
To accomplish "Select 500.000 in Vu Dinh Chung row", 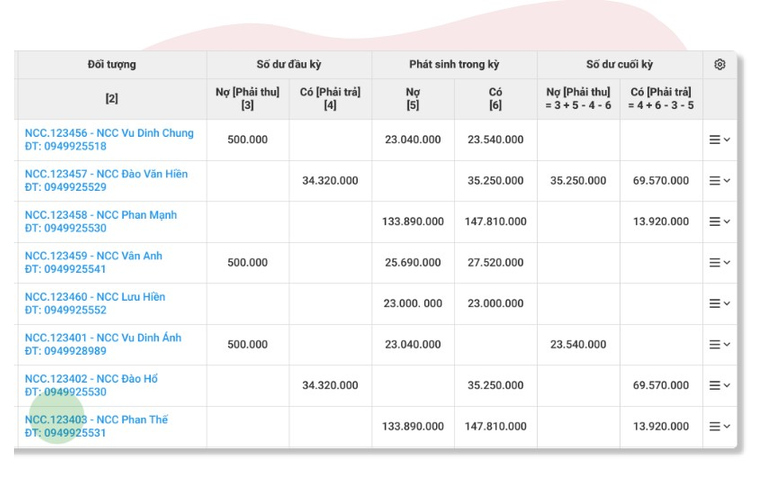I will coord(247,139).
